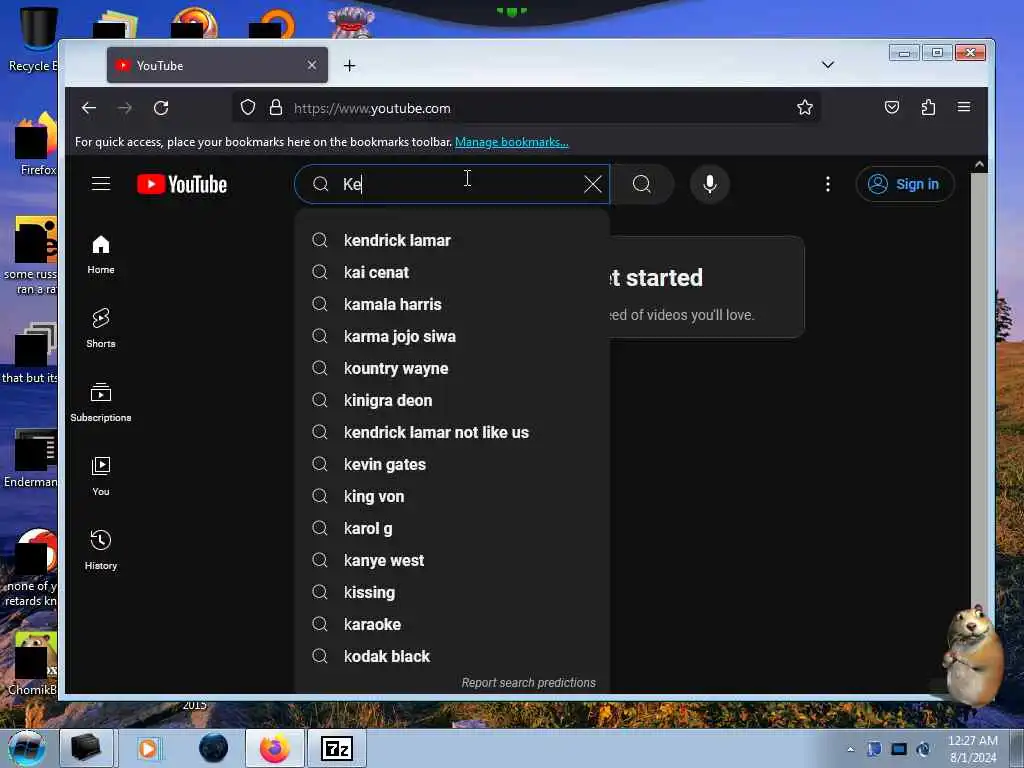The height and width of the screenshot is (768, 1024).
Task: Choose suggestion "kai cenat"
Action: point(453,272)
